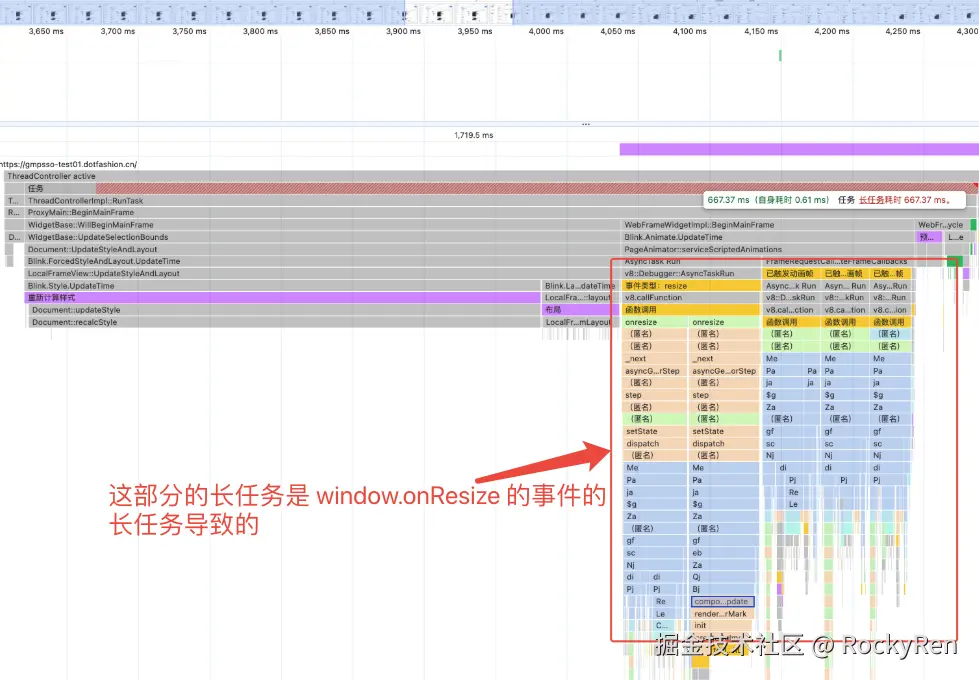Click the WebFr...ycle entry
This screenshot has width=979, height=680.
[941, 225]
